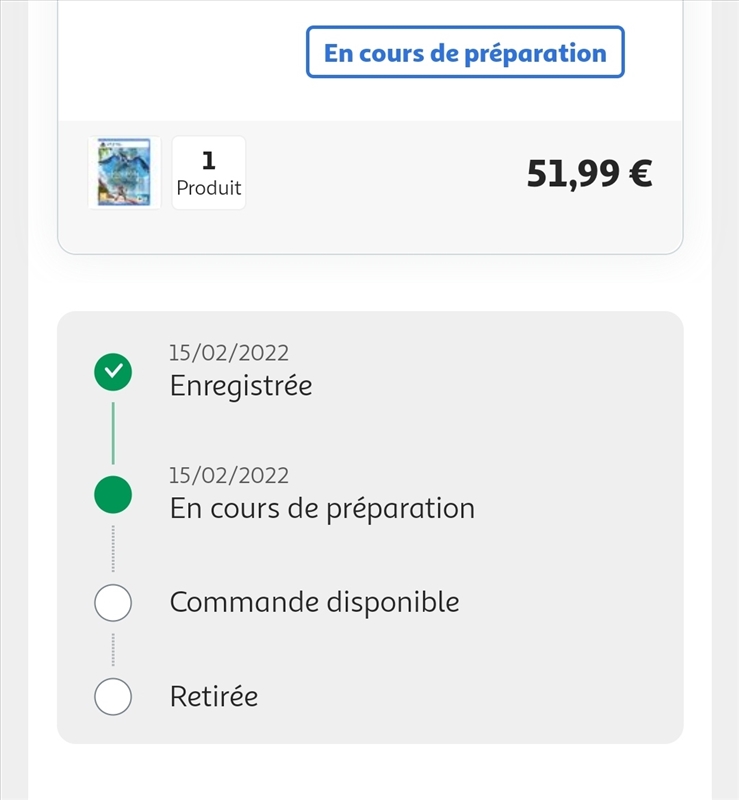Select the 1 Produit count box
Screen dimensions: 739x800
click(x=209, y=172)
